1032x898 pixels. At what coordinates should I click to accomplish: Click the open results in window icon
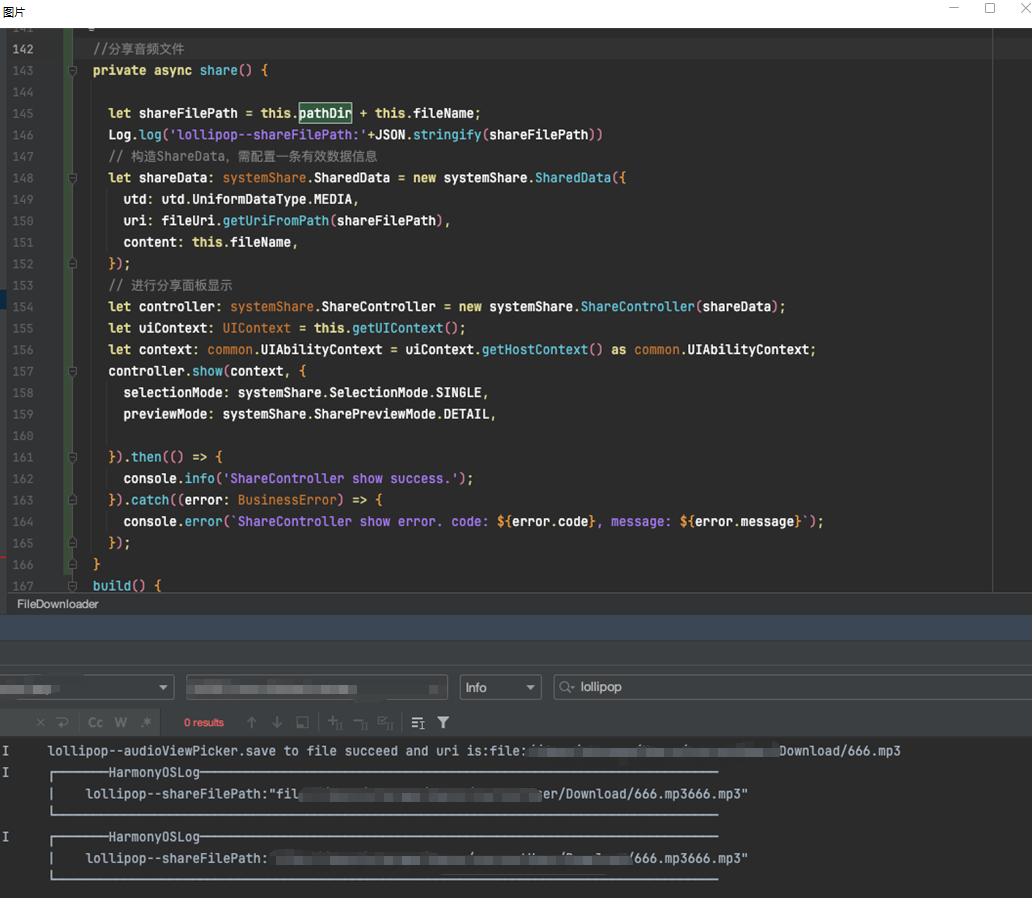(x=302, y=722)
